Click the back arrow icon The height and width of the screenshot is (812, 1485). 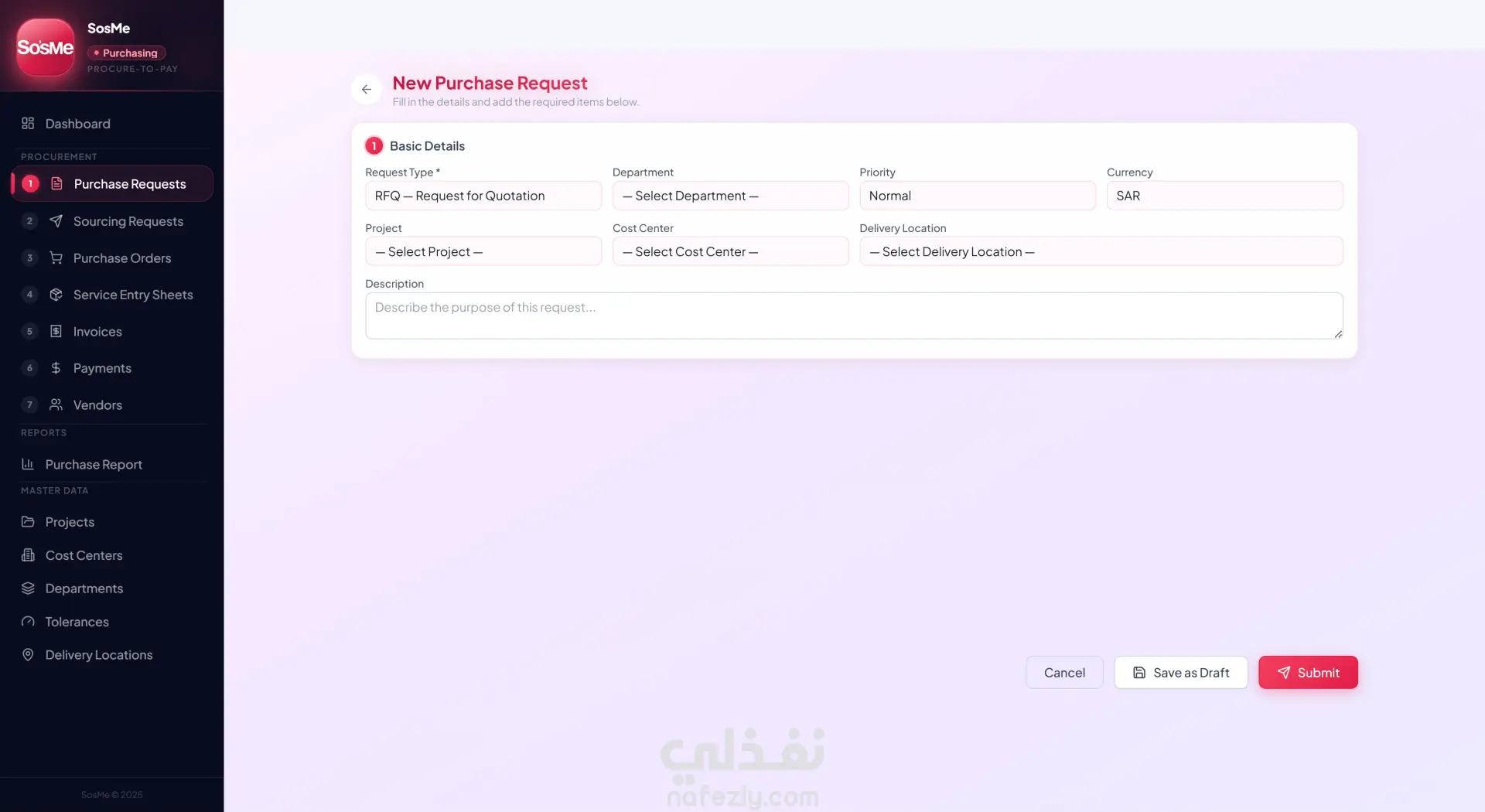coord(367,90)
